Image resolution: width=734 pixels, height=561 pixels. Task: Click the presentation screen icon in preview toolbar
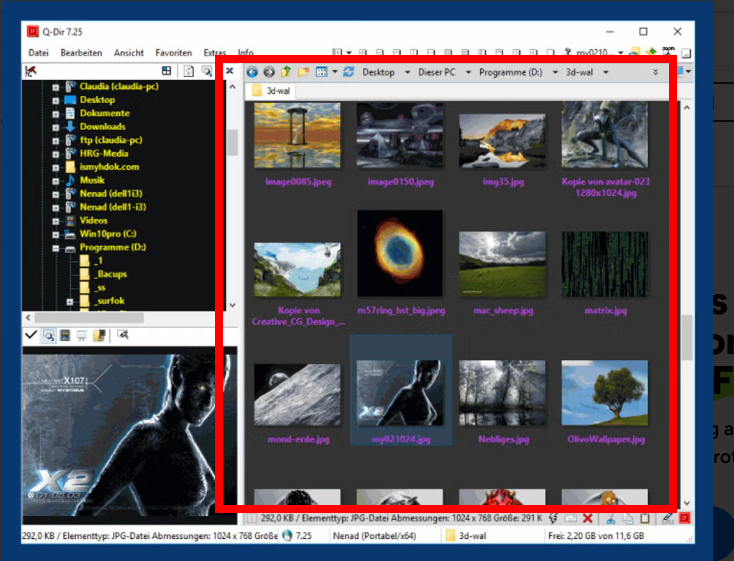point(82,336)
